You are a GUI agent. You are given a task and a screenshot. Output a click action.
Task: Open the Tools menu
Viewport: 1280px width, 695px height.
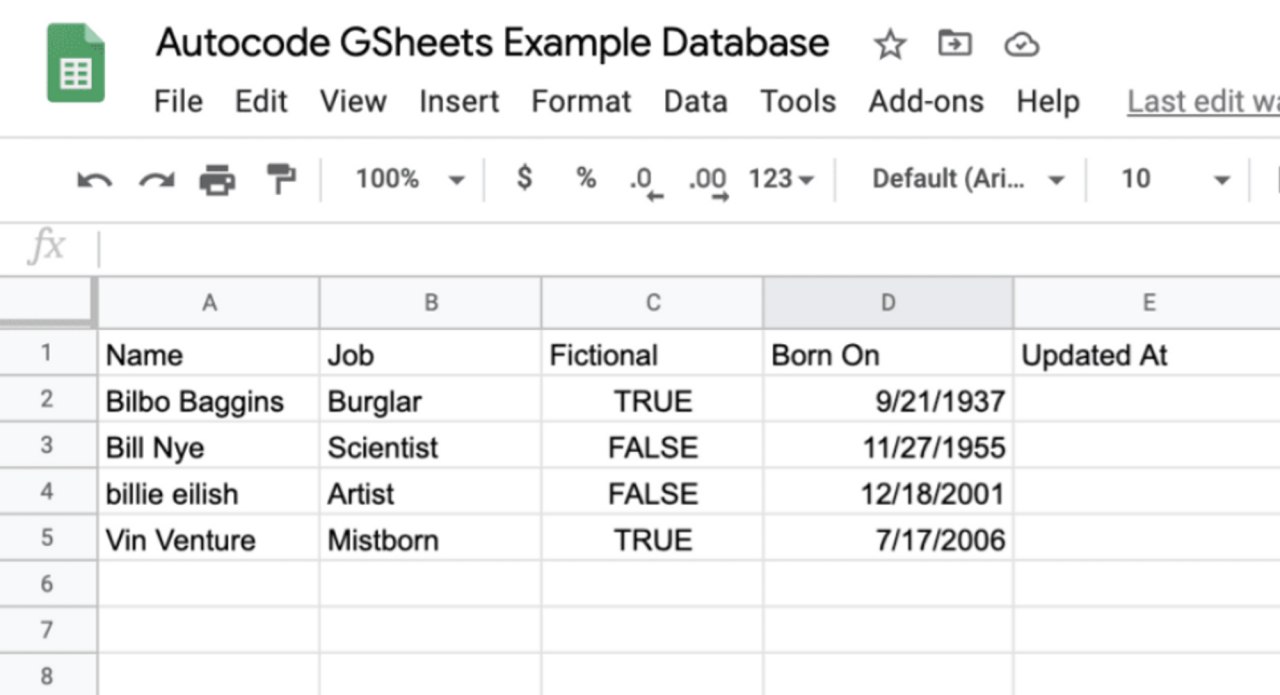tap(798, 101)
